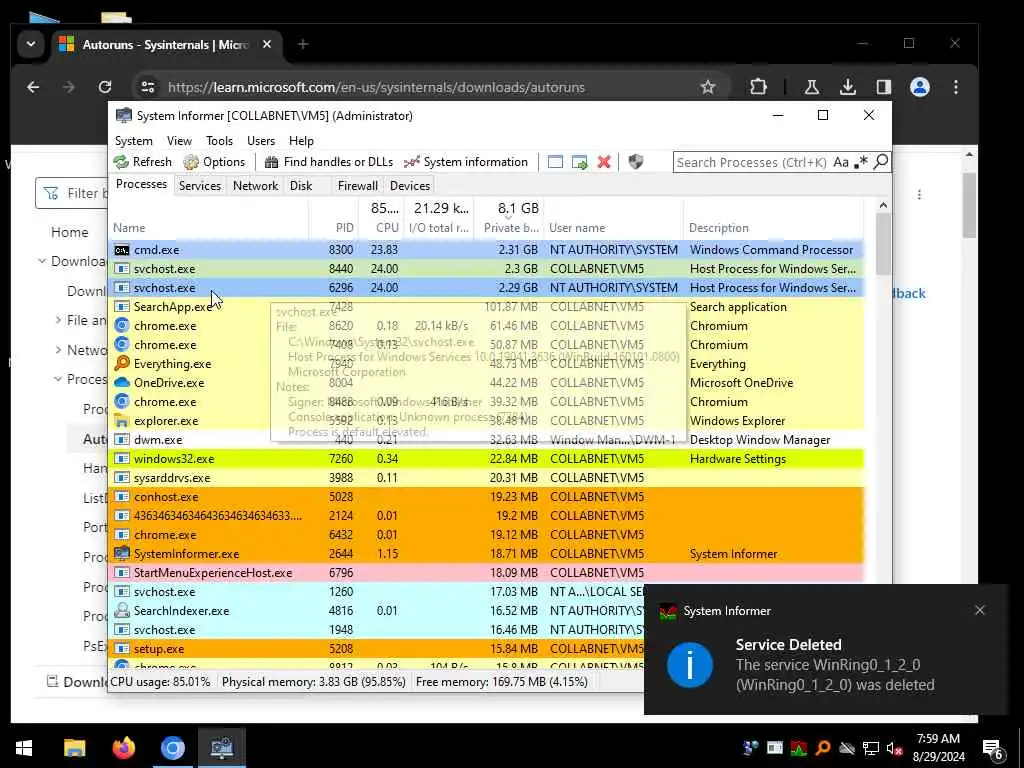Reload the Chrome page
Image resolution: width=1024 pixels, height=768 pixels.
(104, 87)
